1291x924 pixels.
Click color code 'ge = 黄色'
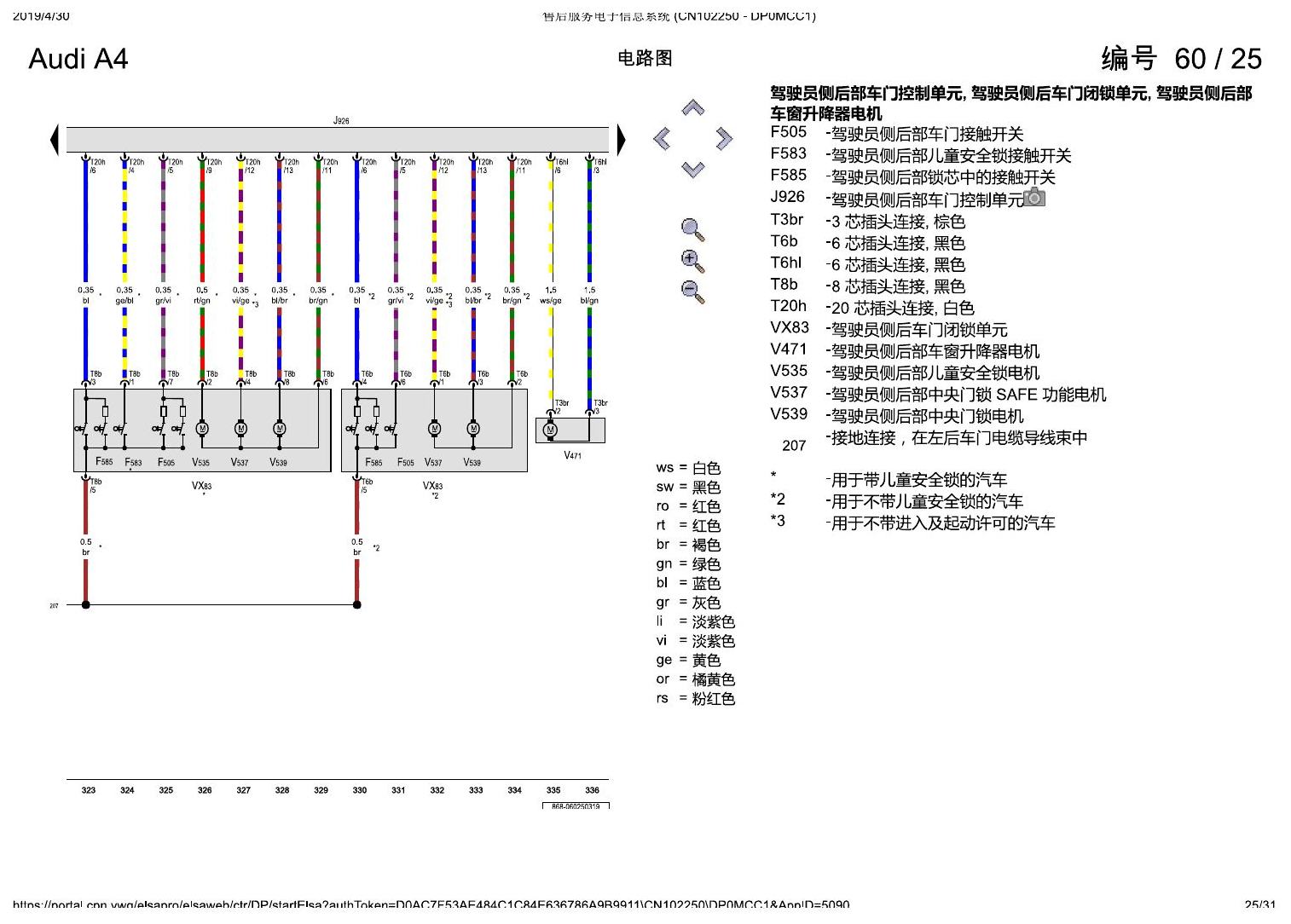click(x=688, y=660)
